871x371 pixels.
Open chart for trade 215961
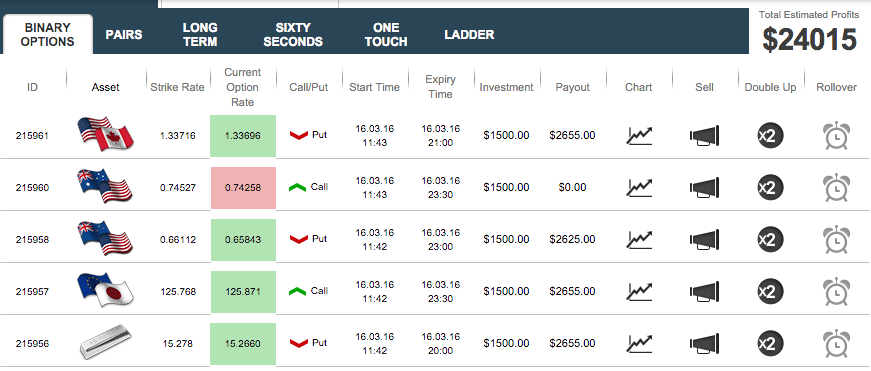[639, 136]
